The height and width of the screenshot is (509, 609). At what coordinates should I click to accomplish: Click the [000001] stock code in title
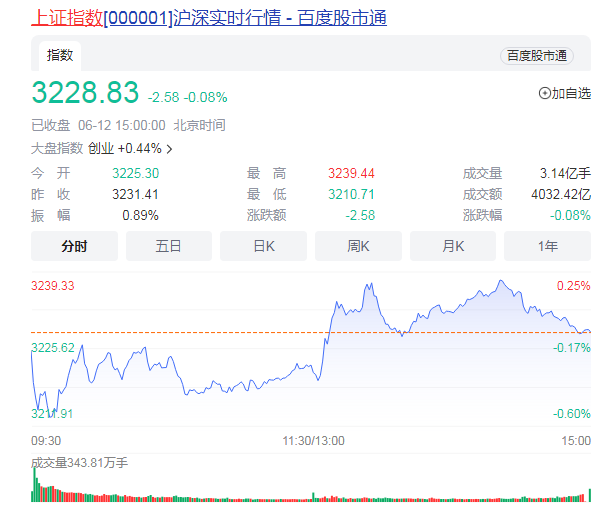(138, 18)
